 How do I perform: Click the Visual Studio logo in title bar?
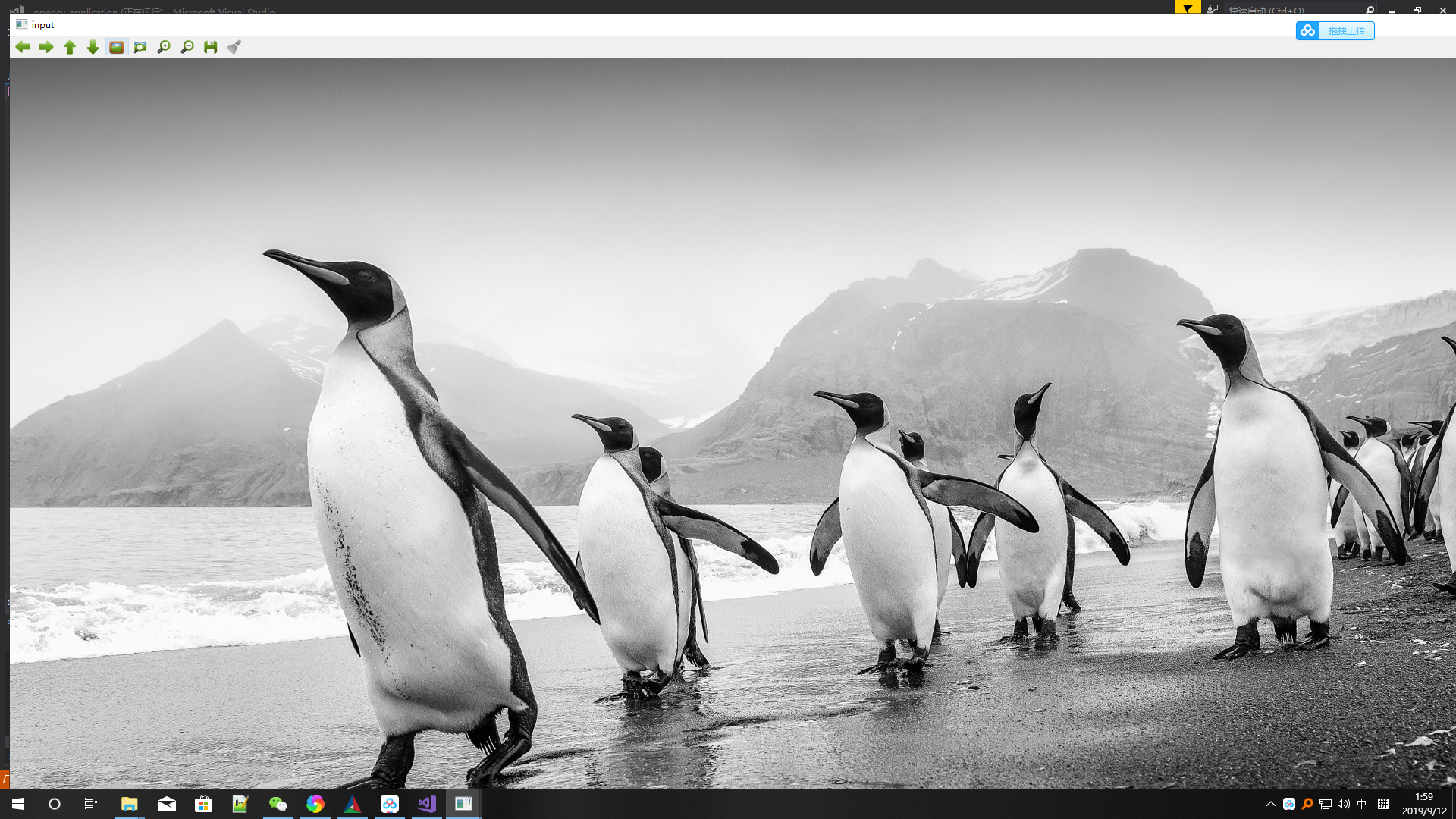[x=17, y=9]
